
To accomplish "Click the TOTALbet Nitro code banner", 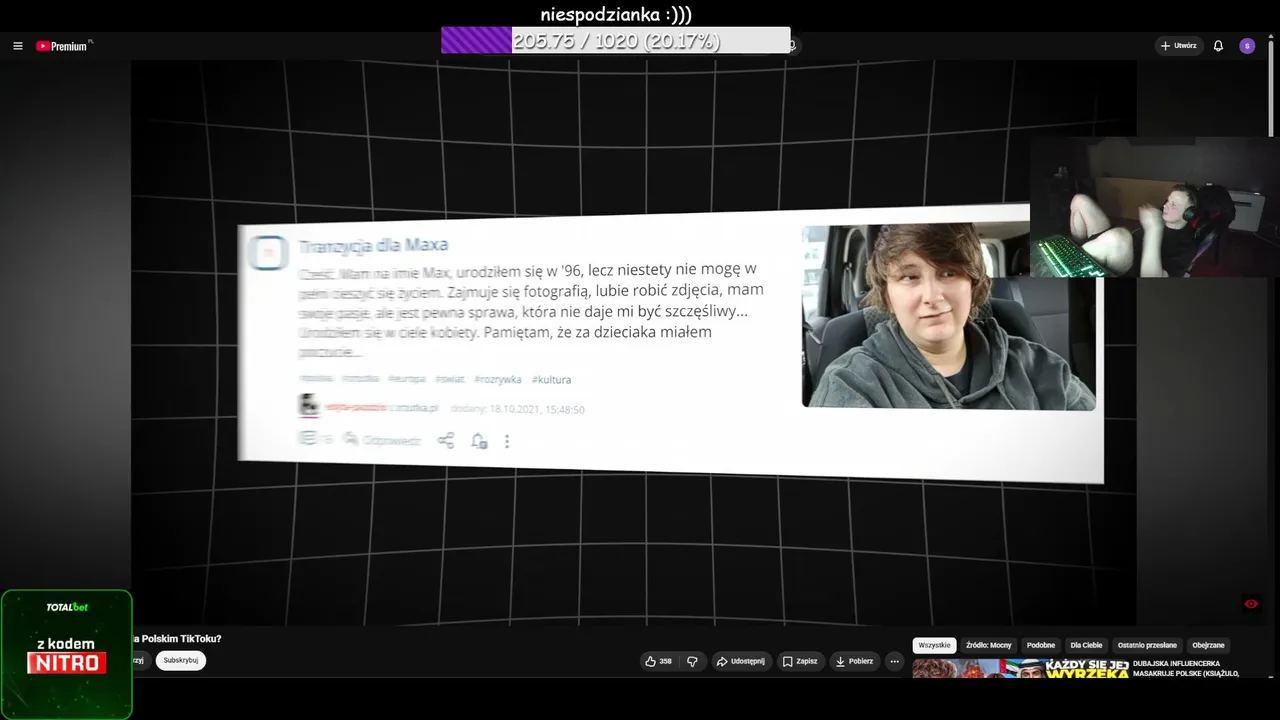I will [x=67, y=654].
